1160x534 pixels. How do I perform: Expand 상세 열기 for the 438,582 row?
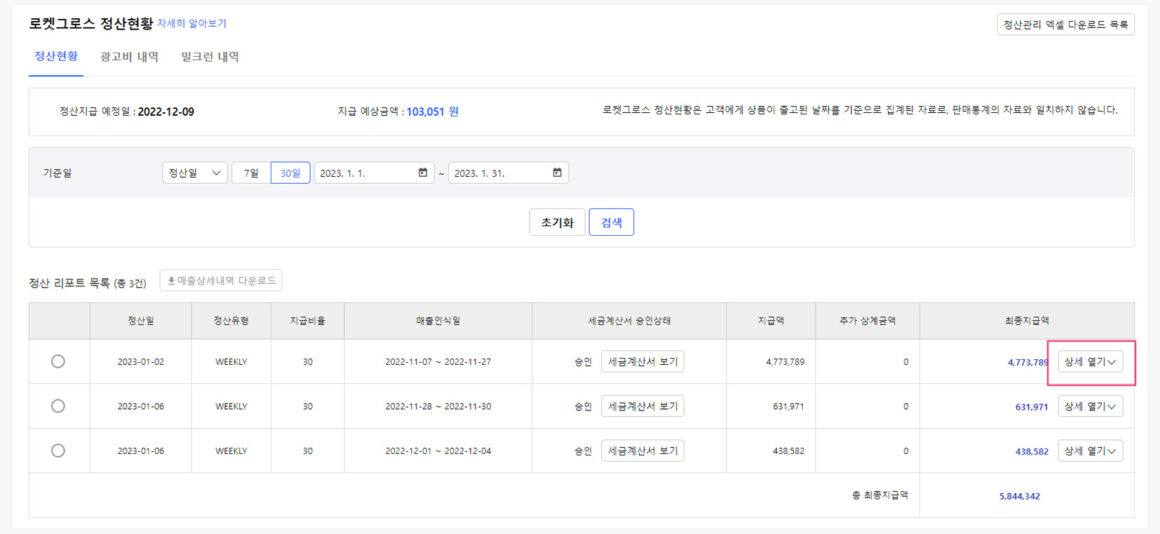(1090, 451)
